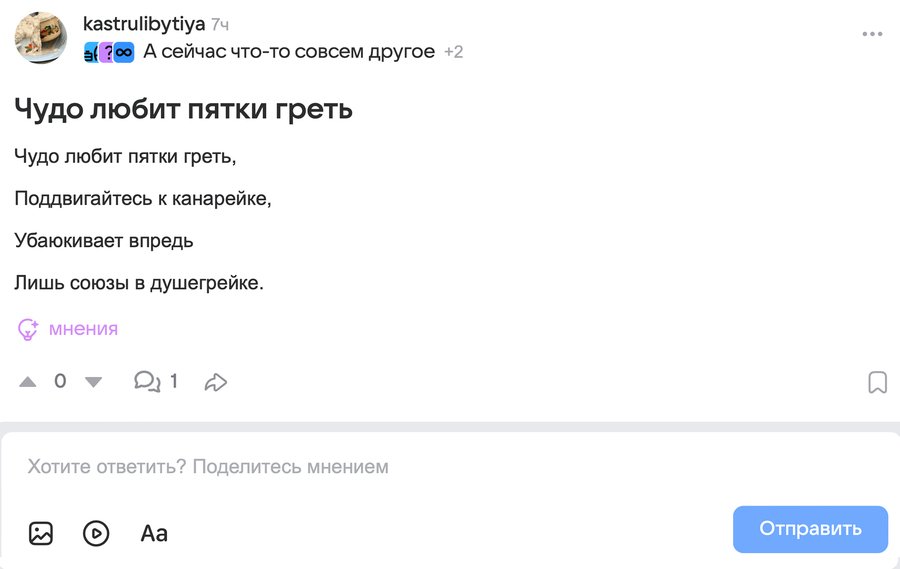Viewport: 900px width, 569px height.
Task: Downvote the post with the down arrow
Action: (x=93, y=381)
